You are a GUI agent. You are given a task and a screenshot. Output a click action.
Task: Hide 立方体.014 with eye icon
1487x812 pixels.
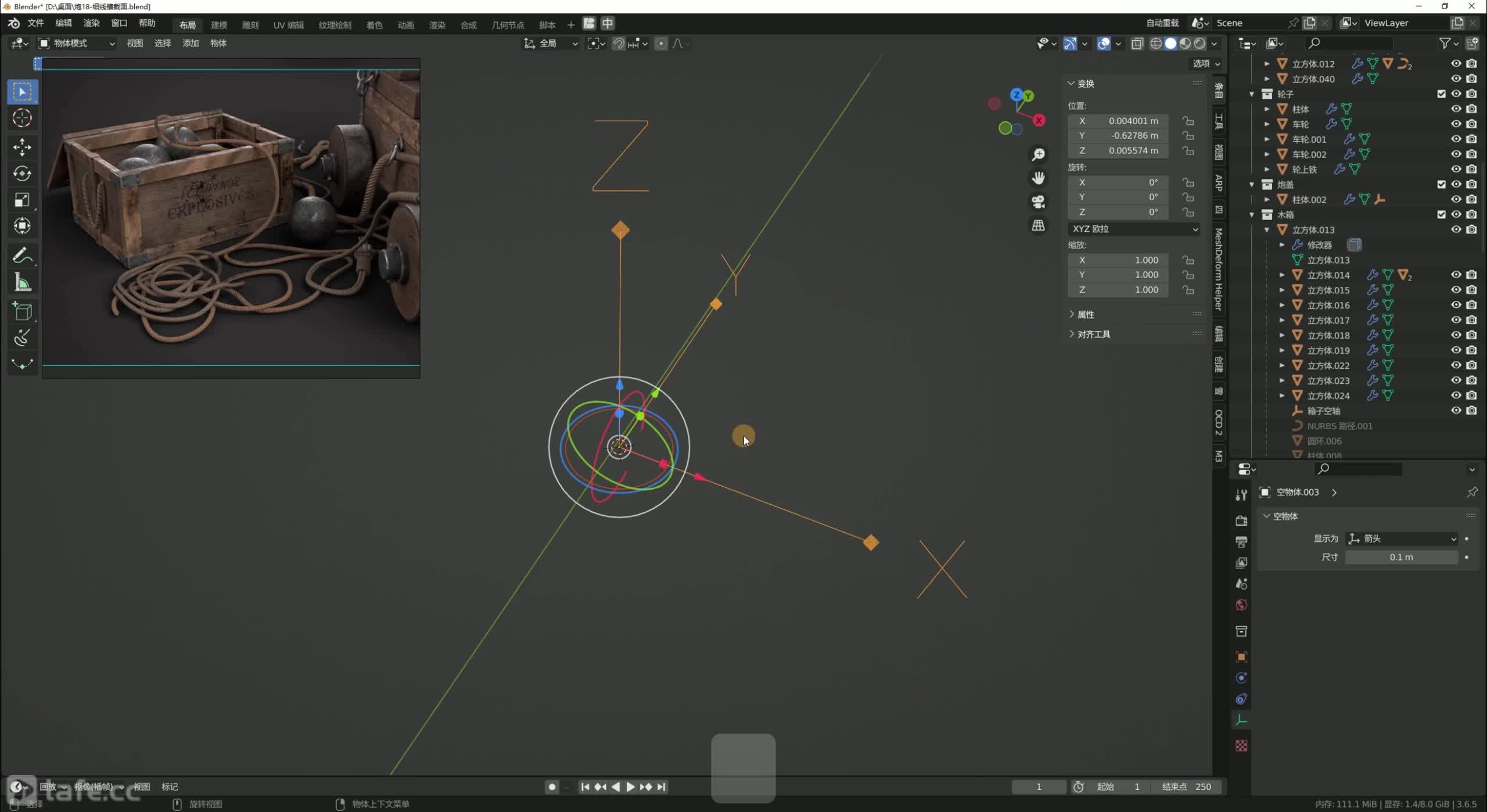[x=1456, y=275]
